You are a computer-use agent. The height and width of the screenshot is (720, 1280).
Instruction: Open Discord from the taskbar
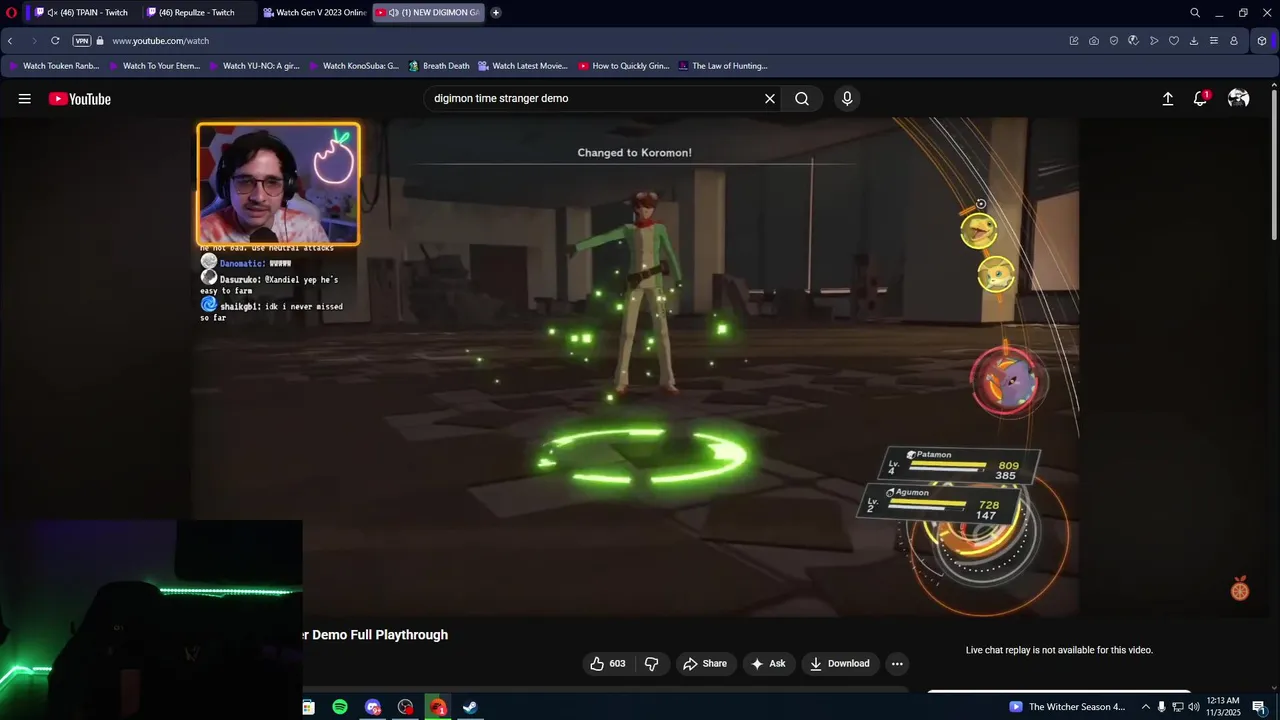click(x=373, y=707)
